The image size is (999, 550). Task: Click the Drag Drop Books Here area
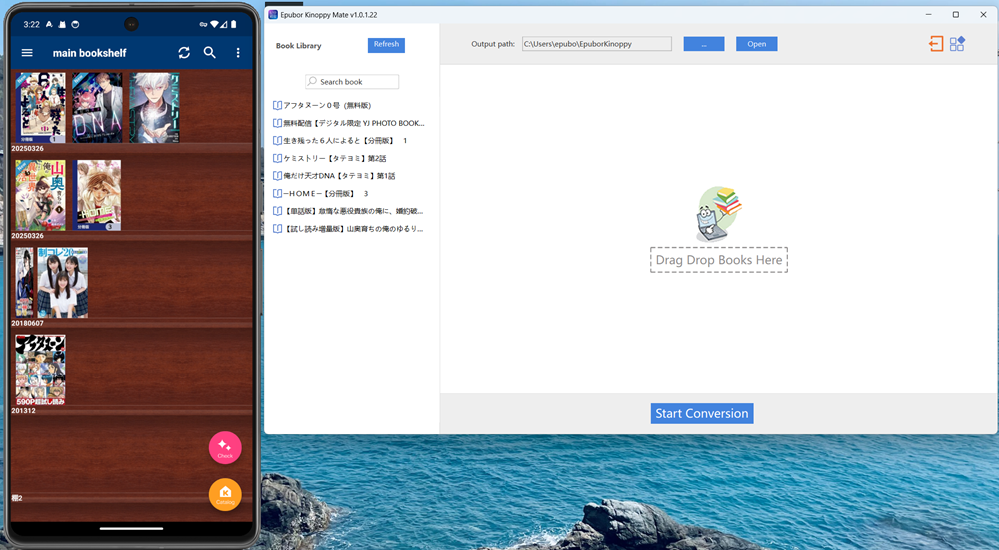point(718,260)
